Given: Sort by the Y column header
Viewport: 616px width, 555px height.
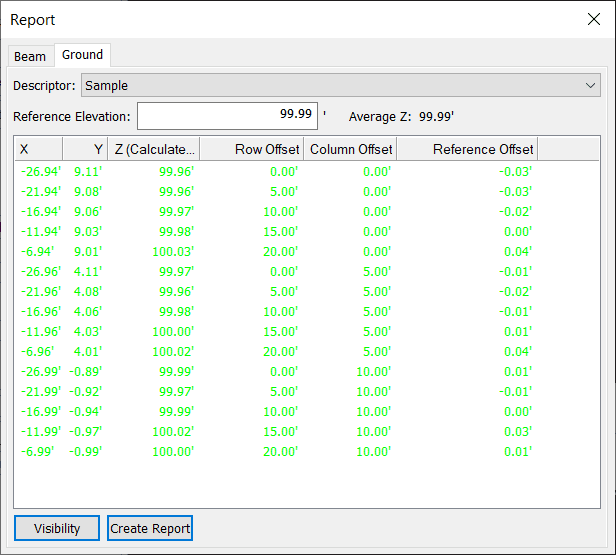Looking at the screenshot, I should click(x=85, y=149).
